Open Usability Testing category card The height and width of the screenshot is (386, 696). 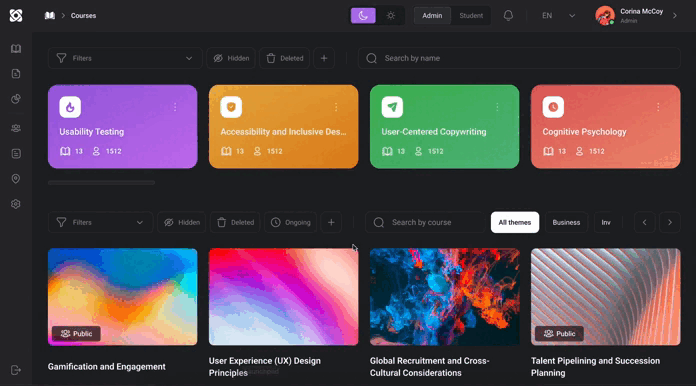coord(123,126)
